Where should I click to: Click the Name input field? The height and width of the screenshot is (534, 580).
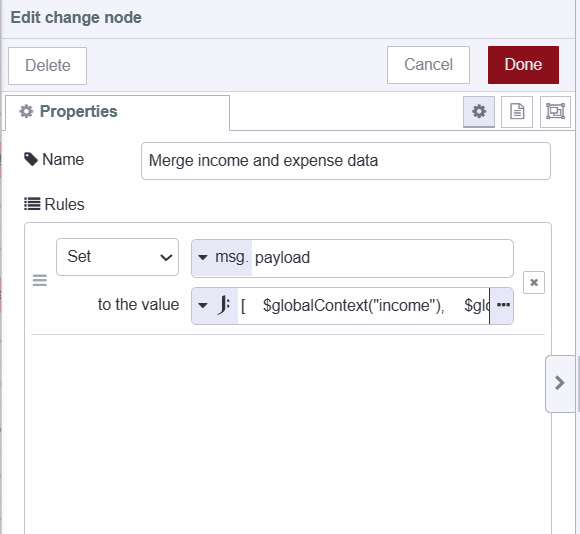coord(345,161)
